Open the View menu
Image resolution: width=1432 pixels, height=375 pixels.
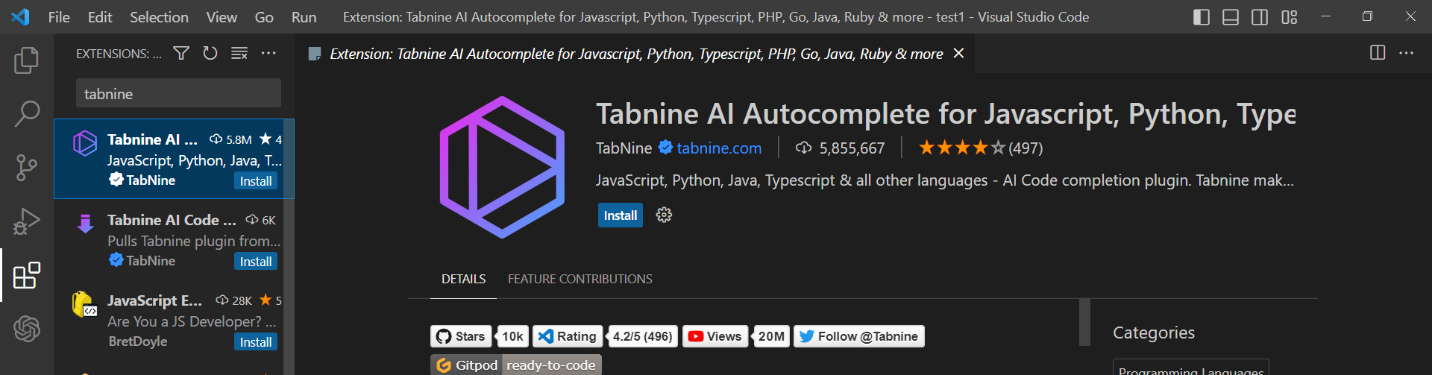(221, 17)
